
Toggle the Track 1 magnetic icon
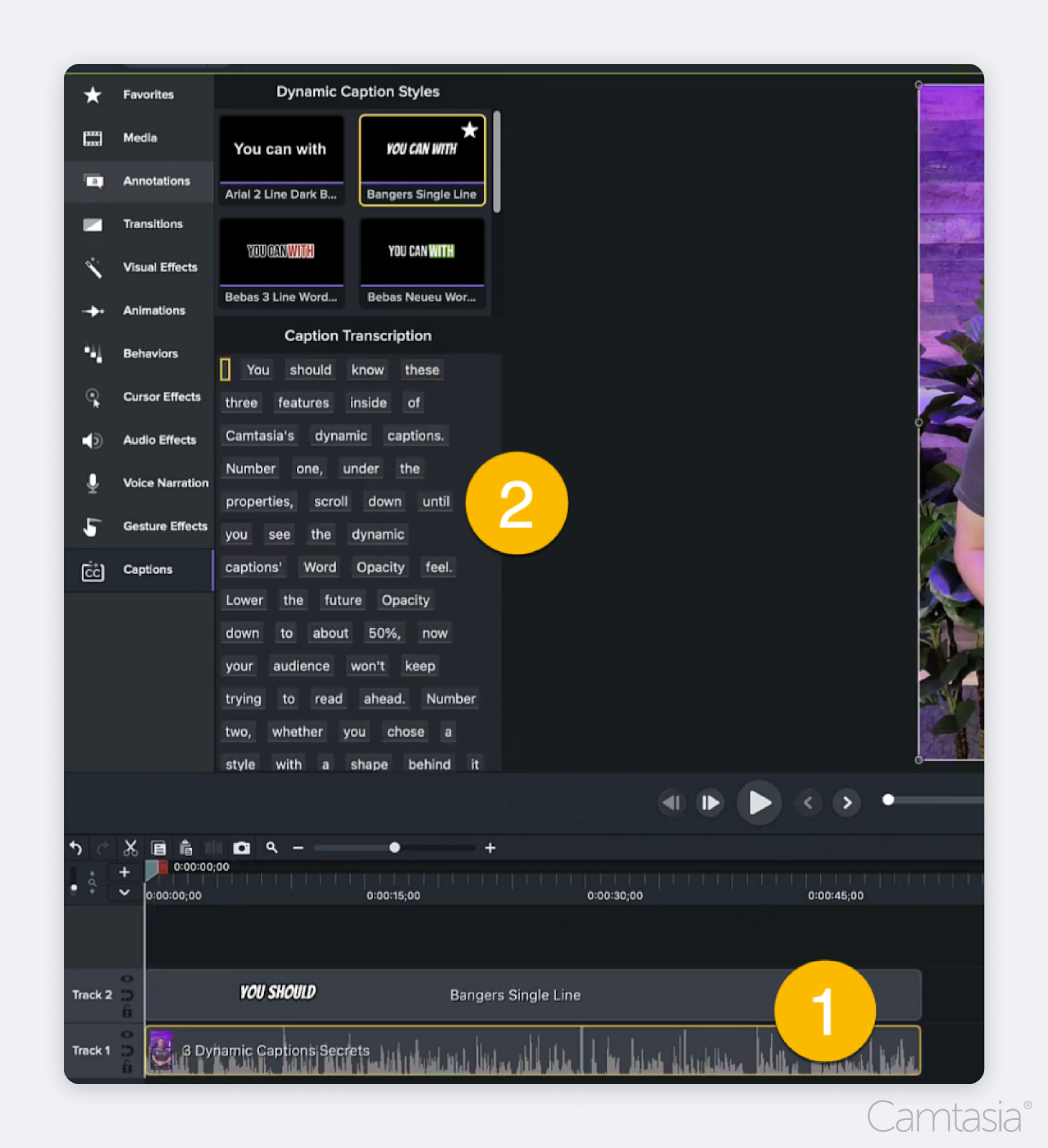127,1050
